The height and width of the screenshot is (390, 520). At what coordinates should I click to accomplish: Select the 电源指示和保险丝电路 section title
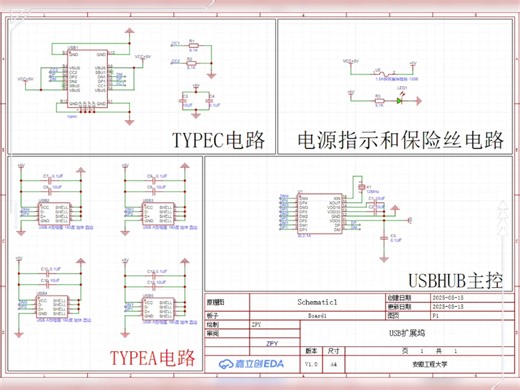click(x=400, y=140)
